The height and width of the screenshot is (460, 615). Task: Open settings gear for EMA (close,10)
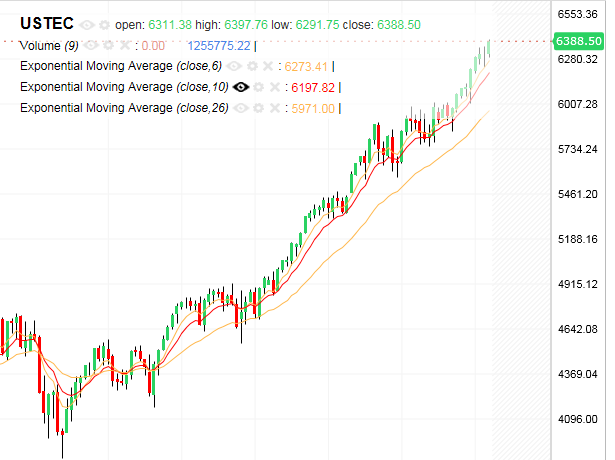[x=258, y=87]
